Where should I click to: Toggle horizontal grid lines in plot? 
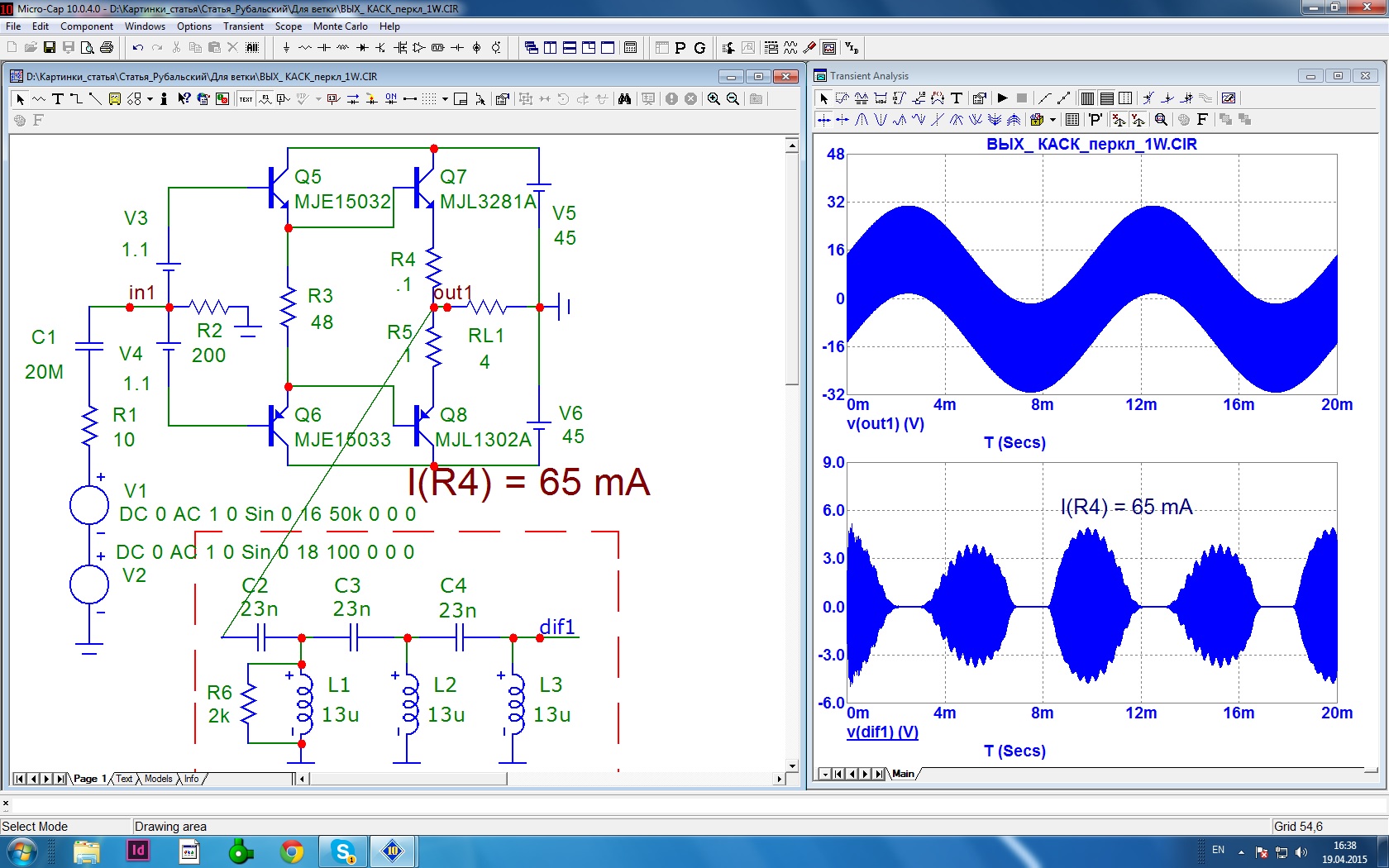(1106, 98)
